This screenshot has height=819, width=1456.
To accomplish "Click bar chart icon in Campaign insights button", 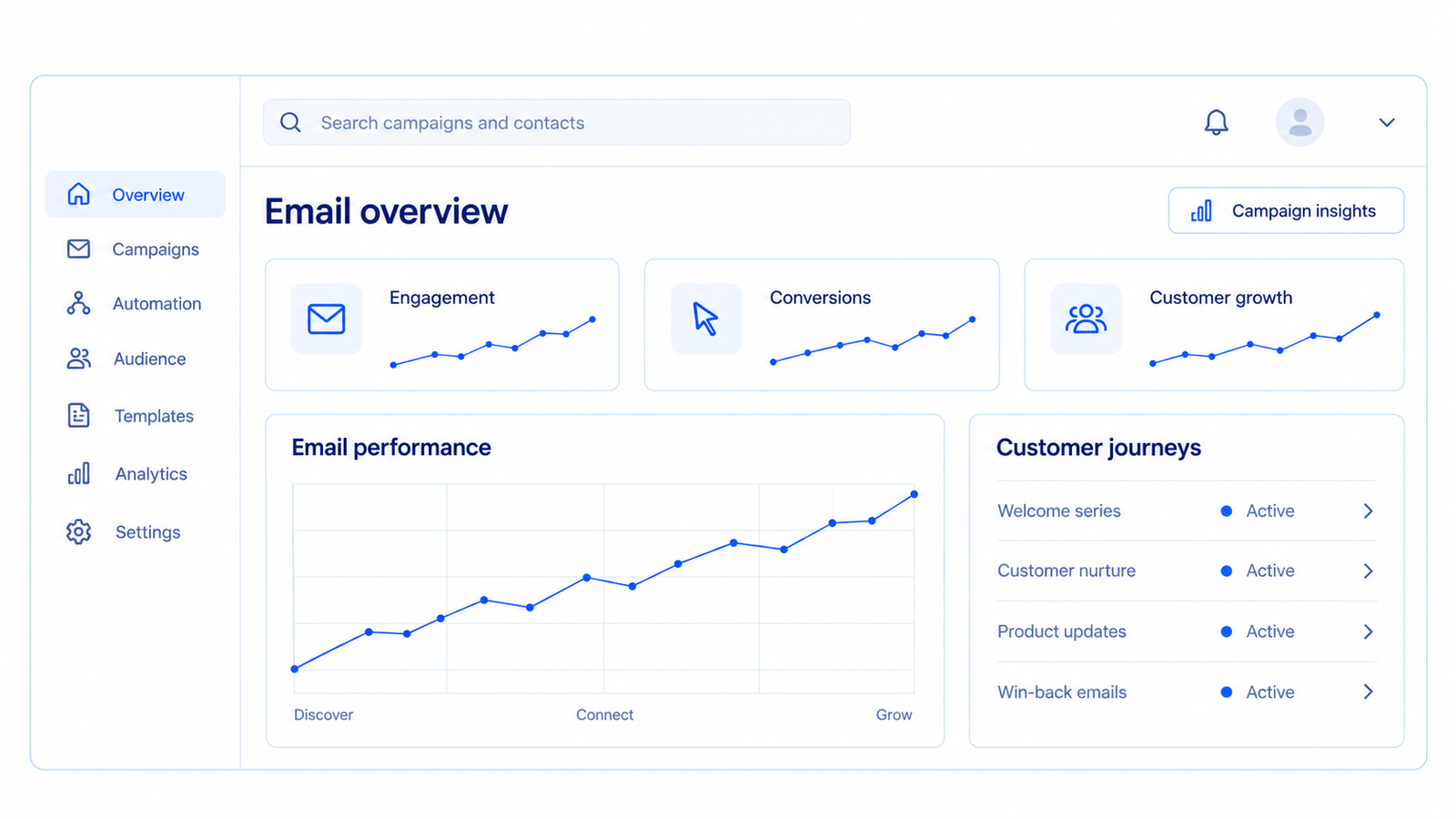I will (x=1202, y=211).
